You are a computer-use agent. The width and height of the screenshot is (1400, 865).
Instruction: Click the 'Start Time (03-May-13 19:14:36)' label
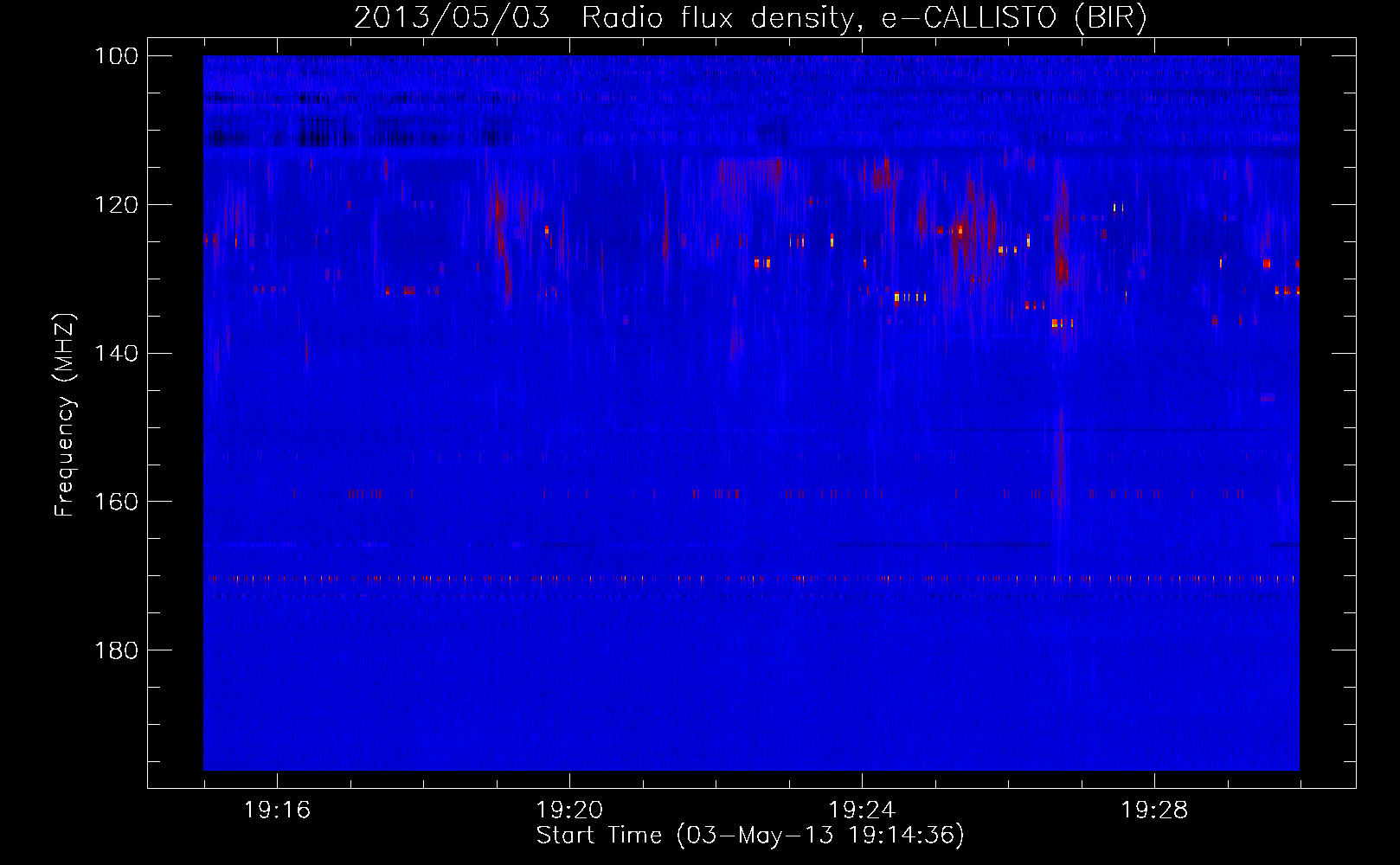pyautogui.click(x=750, y=836)
